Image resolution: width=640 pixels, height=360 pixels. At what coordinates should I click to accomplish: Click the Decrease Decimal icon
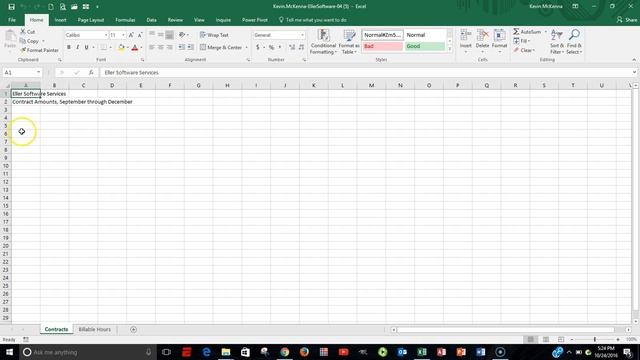point(301,47)
